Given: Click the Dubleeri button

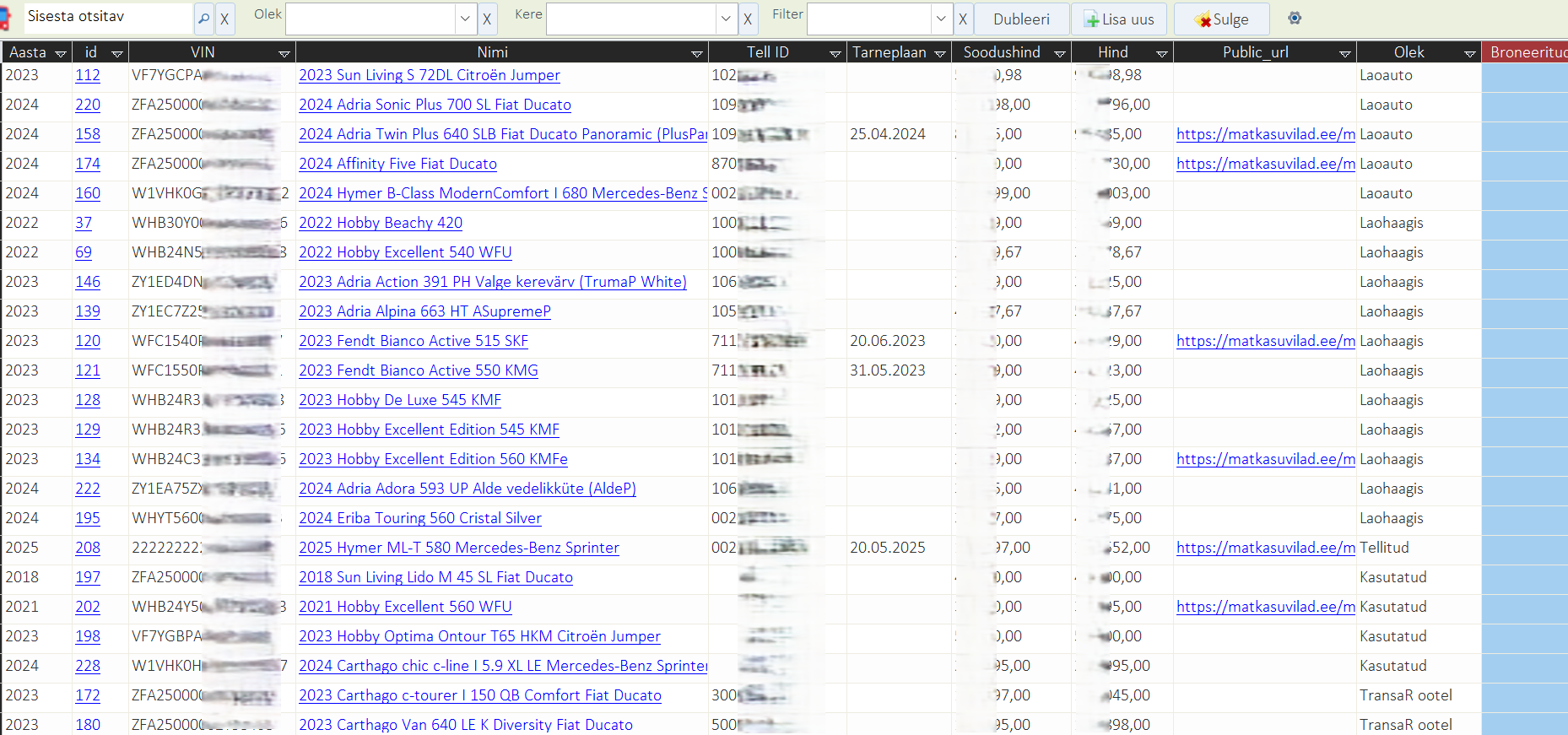Looking at the screenshot, I should pyautogui.click(x=1021, y=19).
